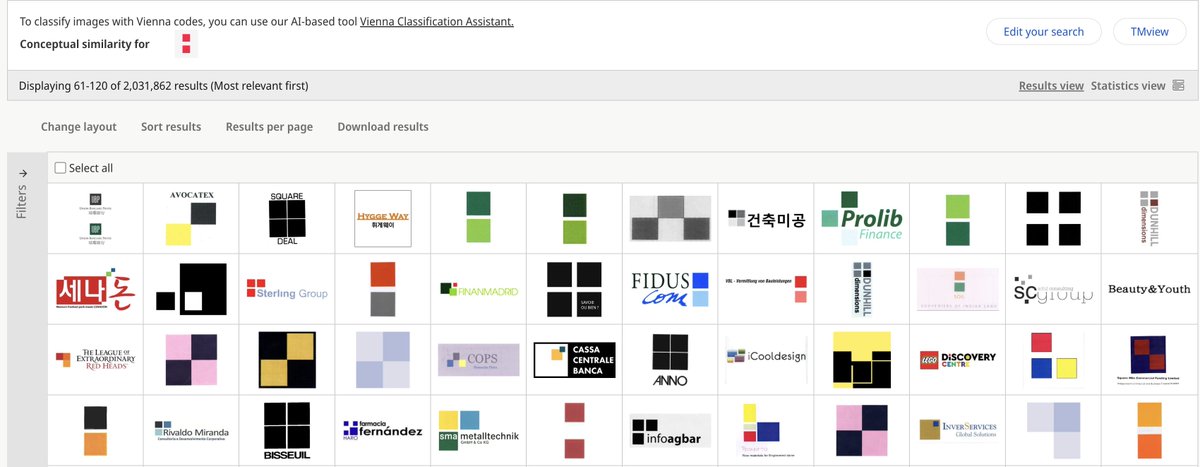Open the Prolib Finance trademark result
This screenshot has width=1200, height=467.
pyautogui.click(x=862, y=218)
